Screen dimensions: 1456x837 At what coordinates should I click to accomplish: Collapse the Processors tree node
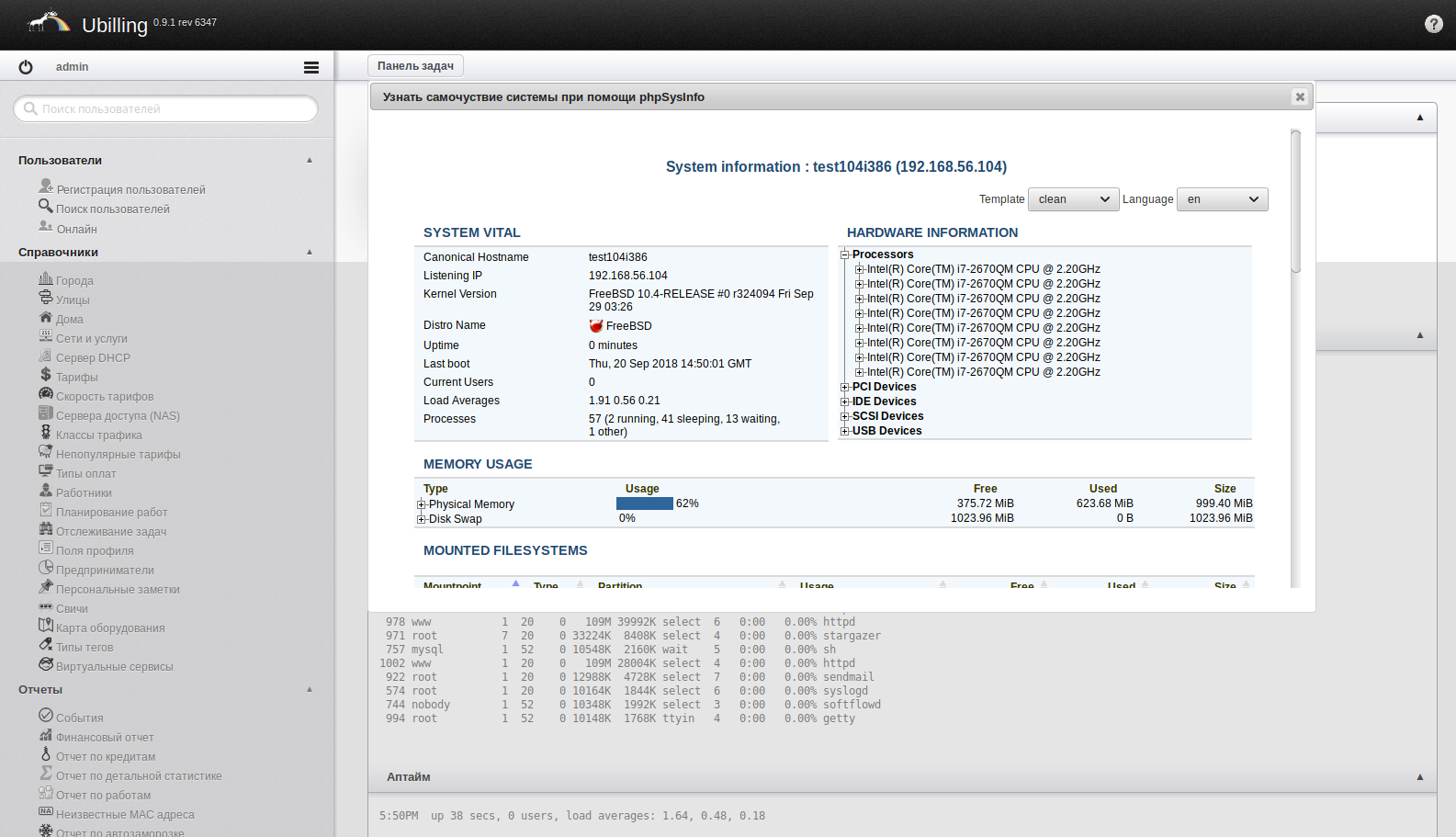tap(845, 254)
